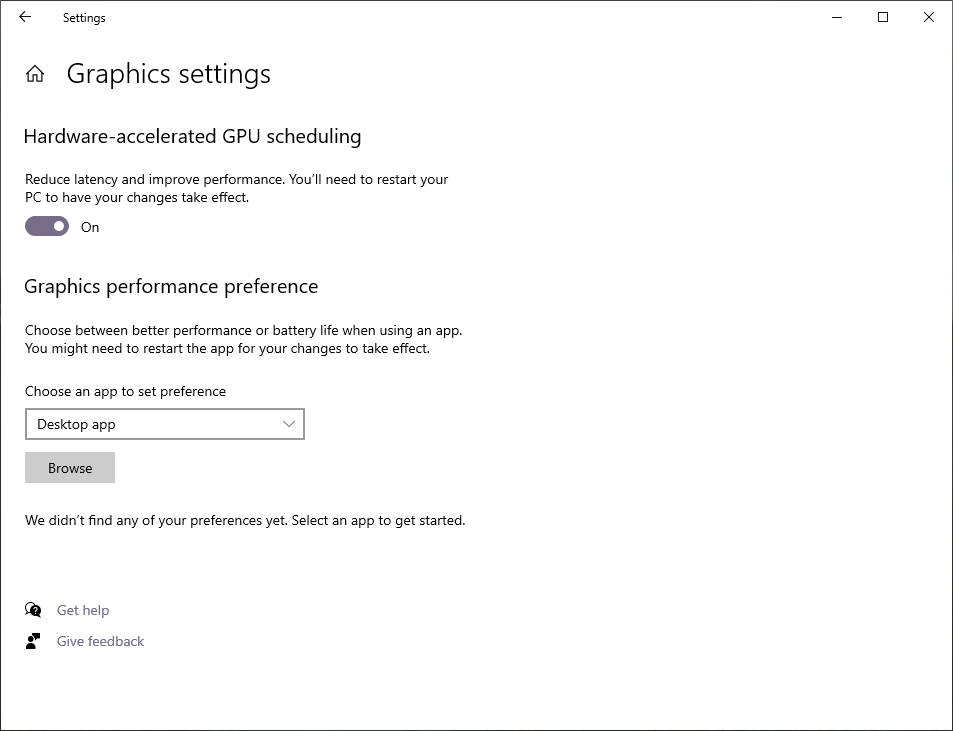Click the 'On' label beside the toggle
The height and width of the screenshot is (731, 953).
[90, 227]
